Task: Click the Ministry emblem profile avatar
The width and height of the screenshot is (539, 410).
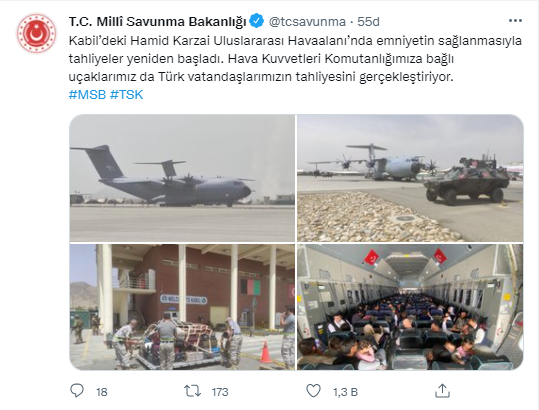Action: click(36, 33)
